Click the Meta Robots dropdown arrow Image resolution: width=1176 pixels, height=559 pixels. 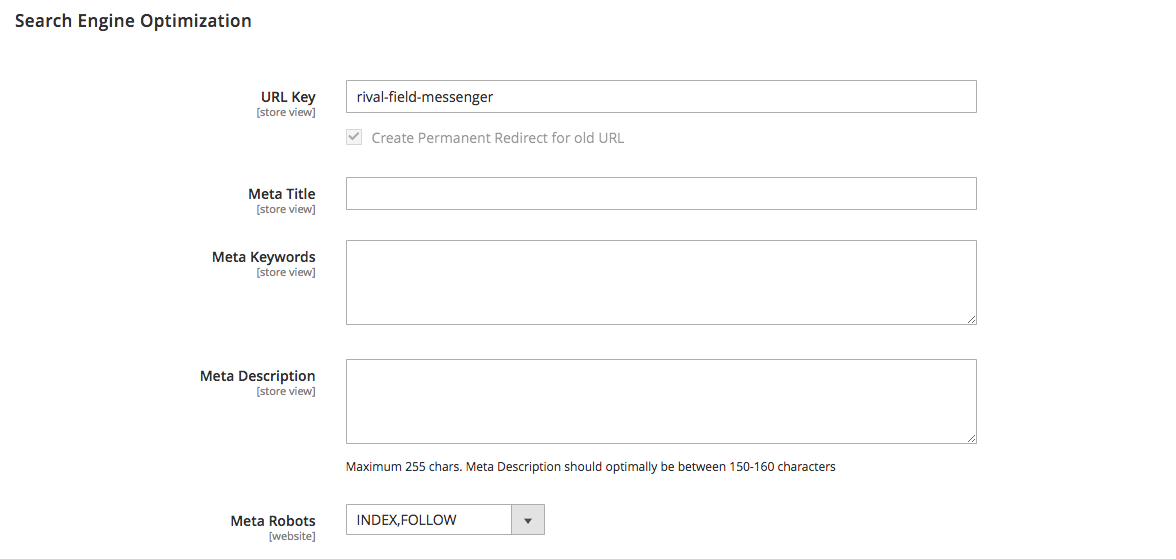[527, 520]
